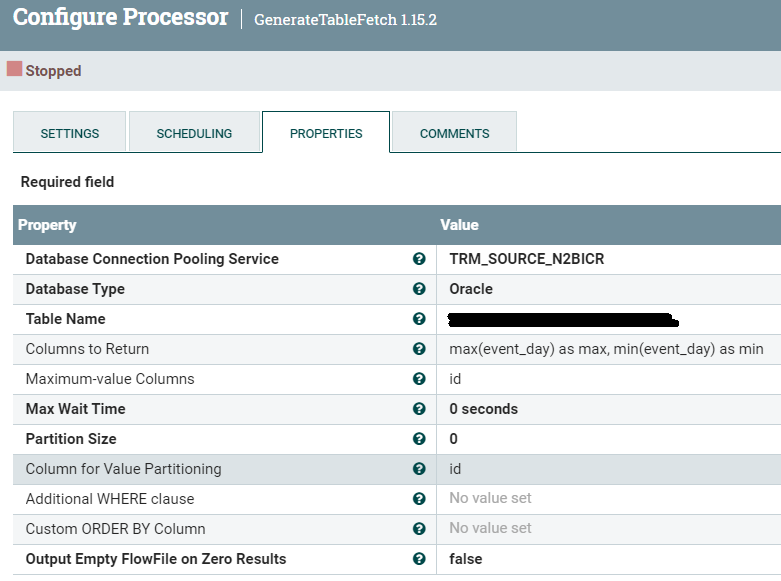Click help icon beside Table Name

point(419,319)
